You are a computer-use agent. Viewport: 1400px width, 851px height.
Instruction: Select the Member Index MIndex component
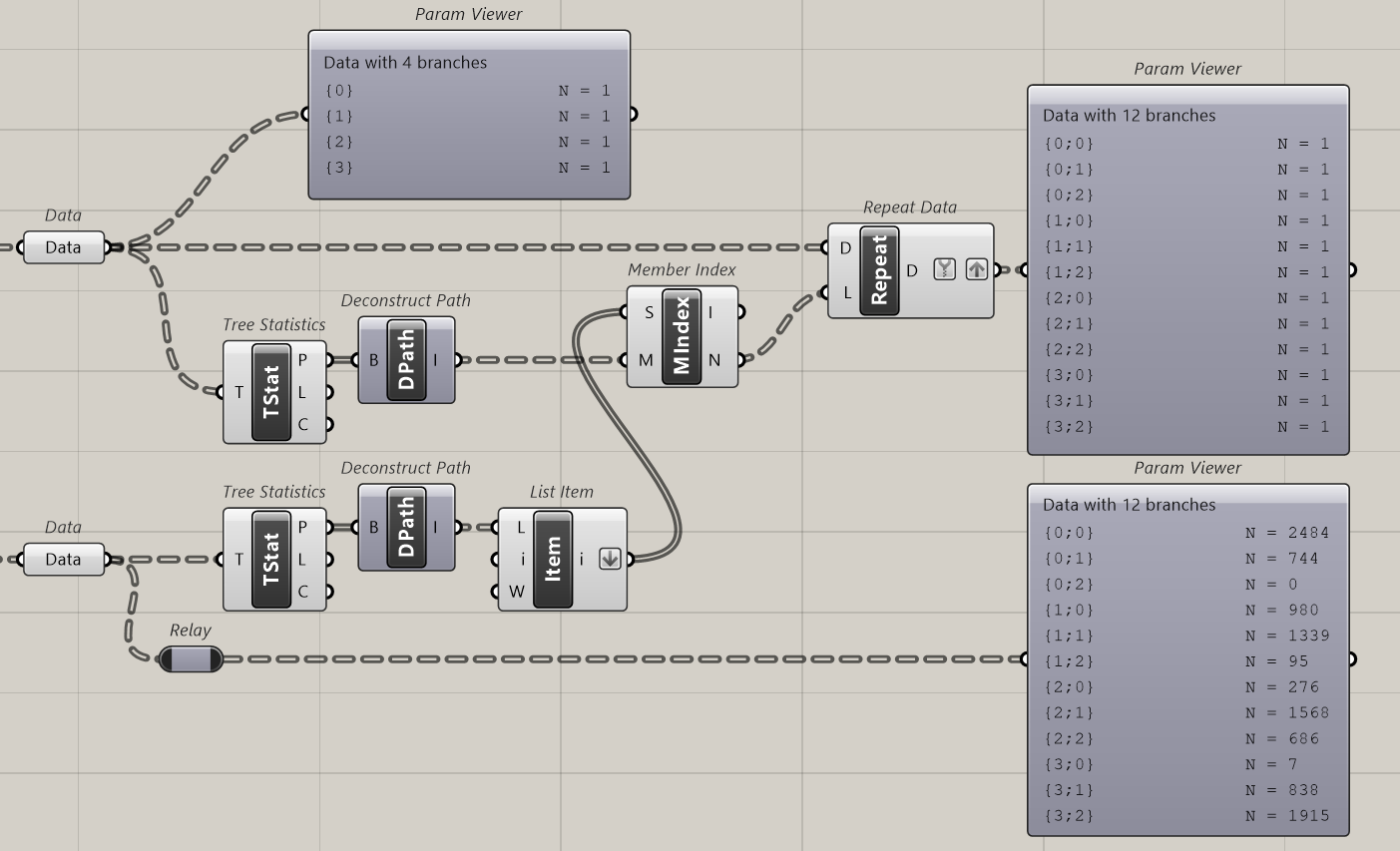tap(683, 335)
